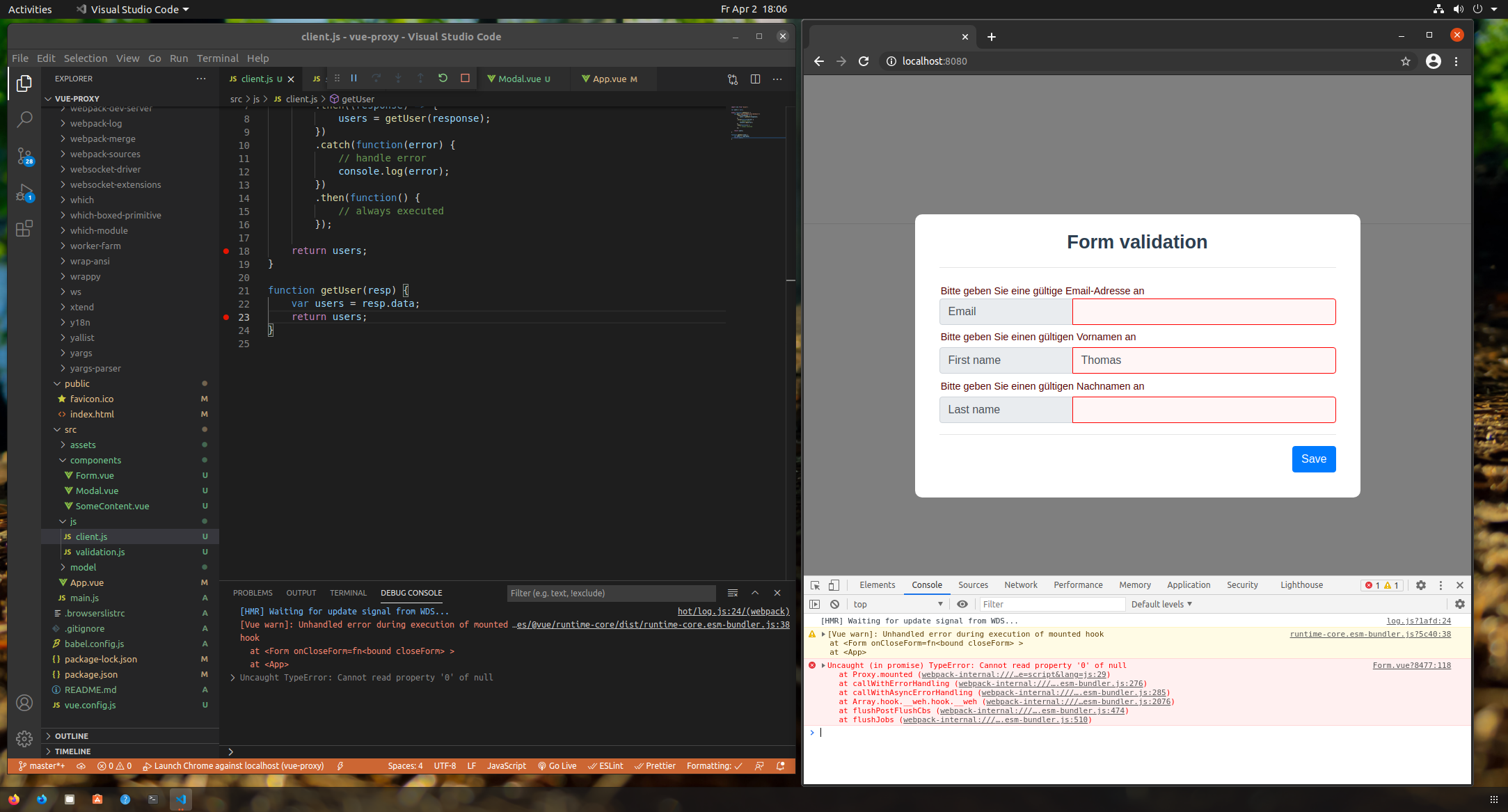Restart the debug session

coord(443,79)
